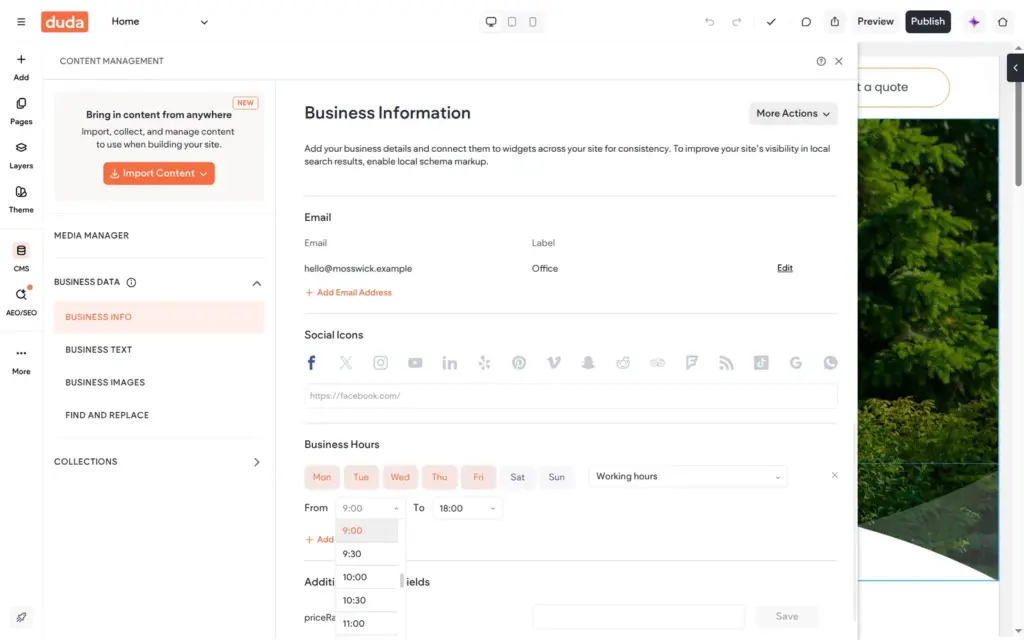Select the YouTube social icon
This screenshot has width=1024, height=640.
415,362
